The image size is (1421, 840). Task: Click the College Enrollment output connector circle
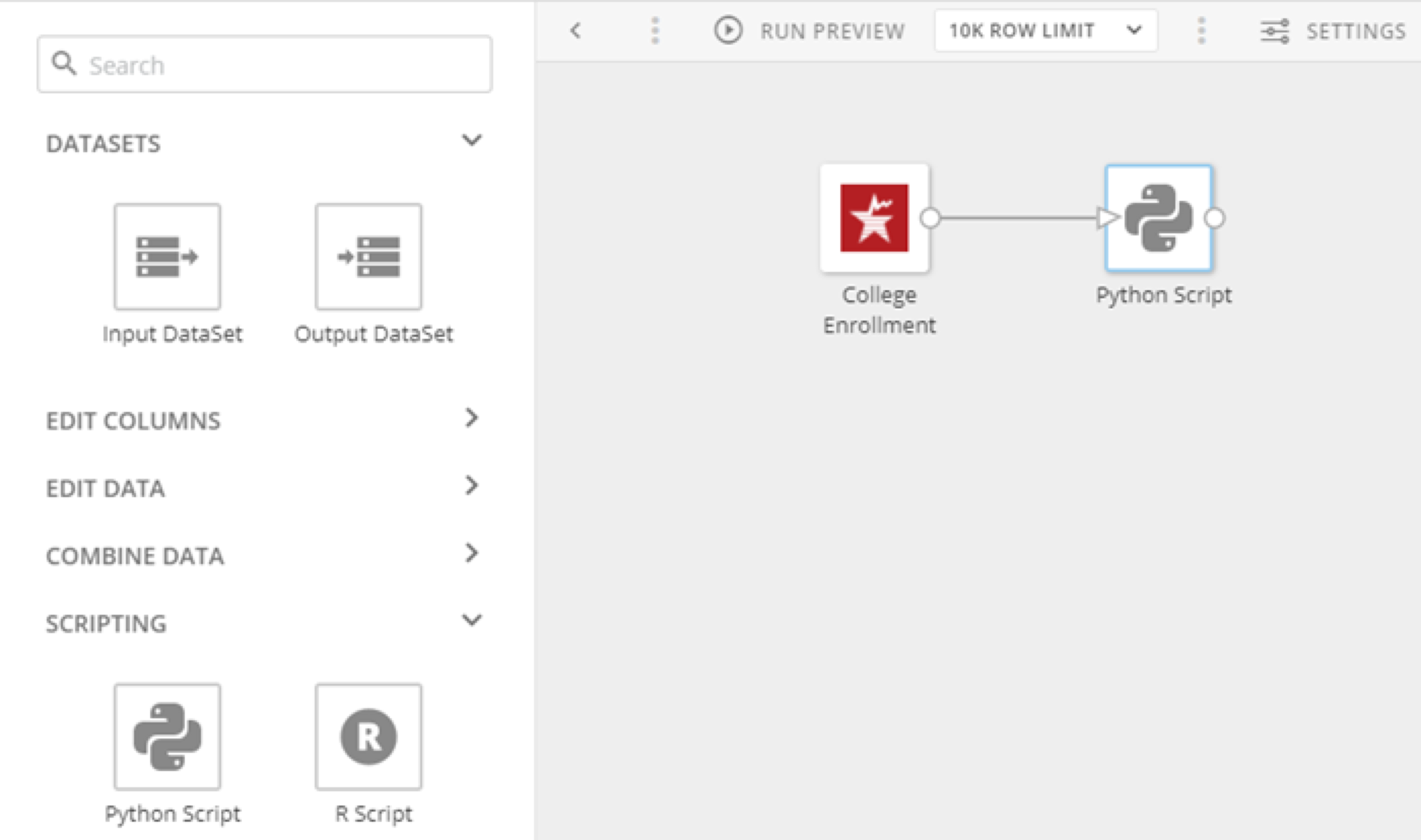click(930, 218)
